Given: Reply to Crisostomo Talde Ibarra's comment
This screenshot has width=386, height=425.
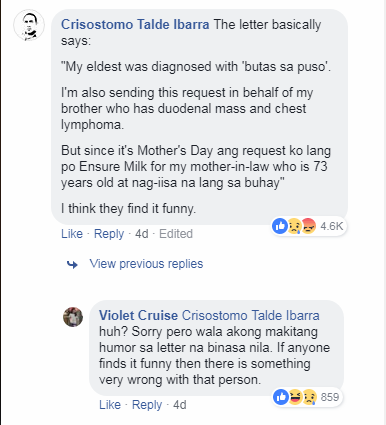Looking at the screenshot, I should [109, 234].
